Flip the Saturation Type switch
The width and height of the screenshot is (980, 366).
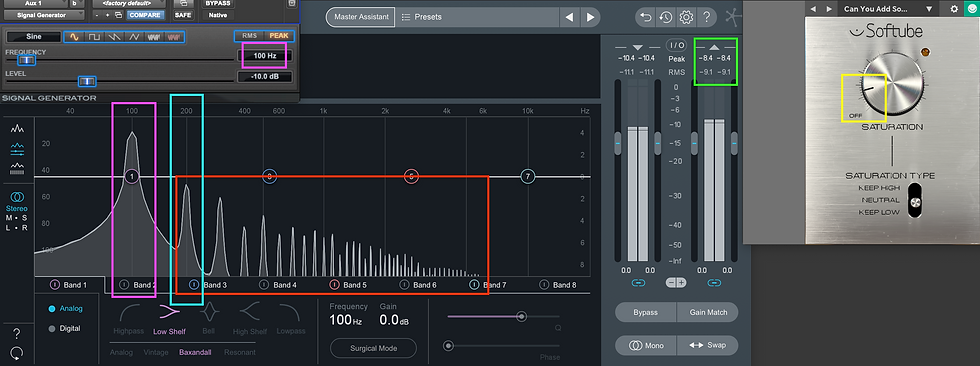[x=916, y=200]
